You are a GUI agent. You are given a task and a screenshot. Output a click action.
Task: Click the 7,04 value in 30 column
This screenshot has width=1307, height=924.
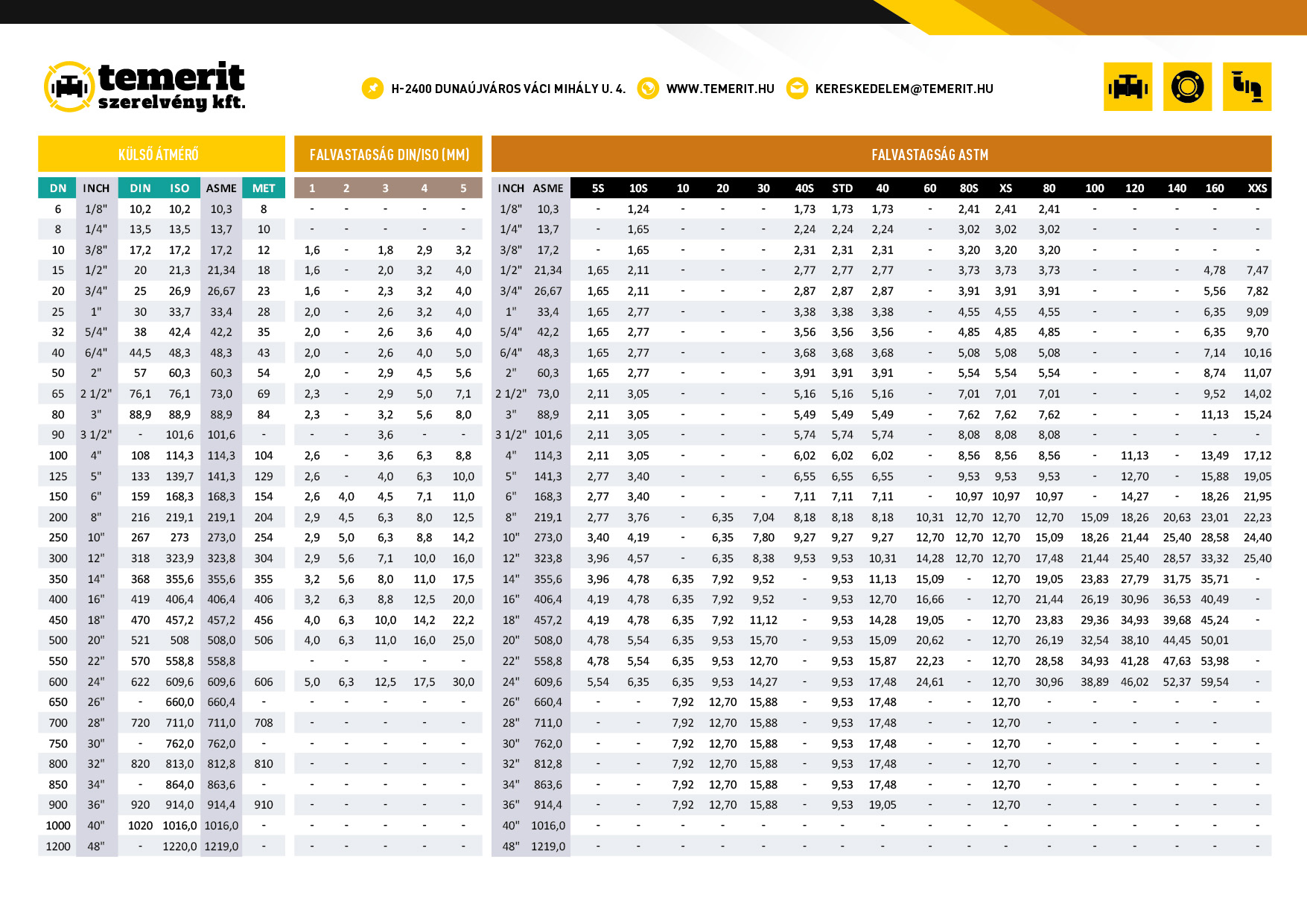click(763, 517)
